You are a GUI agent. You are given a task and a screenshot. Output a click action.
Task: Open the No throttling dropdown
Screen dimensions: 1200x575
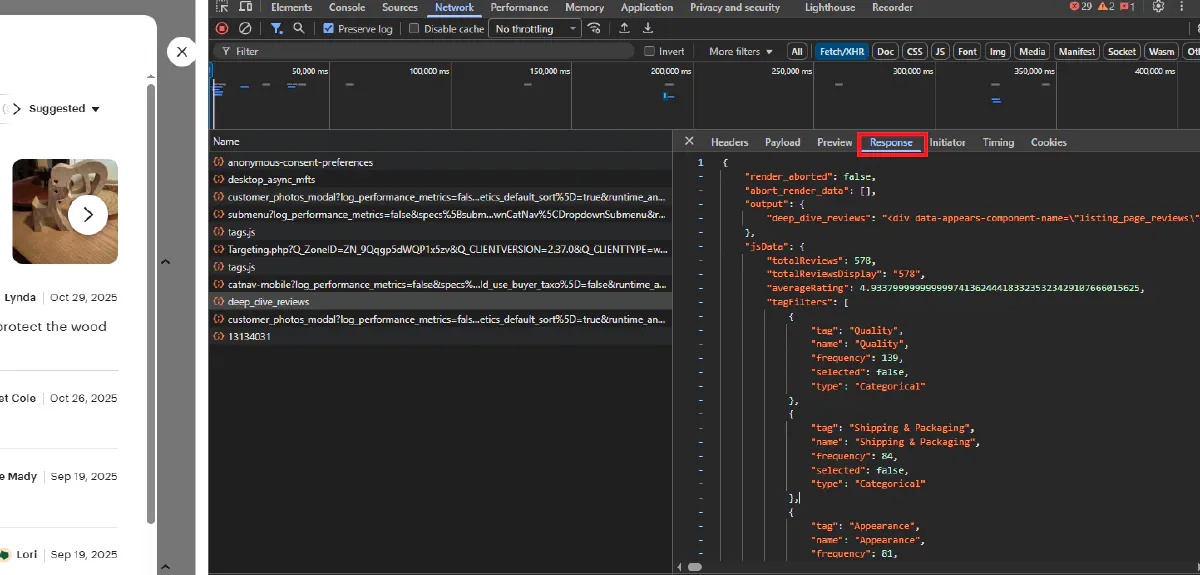click(x=535, y=29)
